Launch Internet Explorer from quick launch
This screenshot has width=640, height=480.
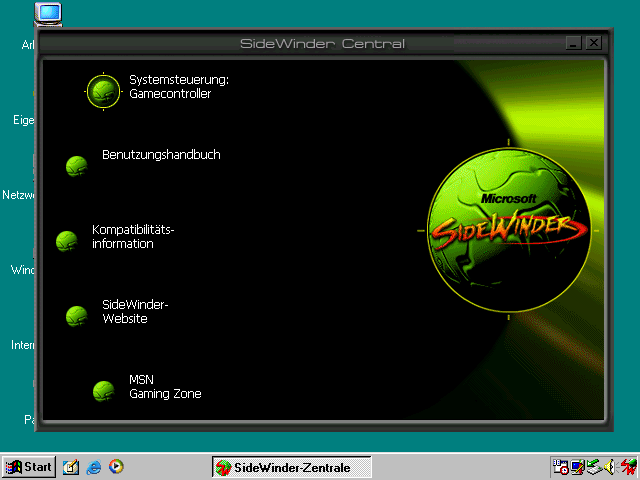tap(93, 467)
